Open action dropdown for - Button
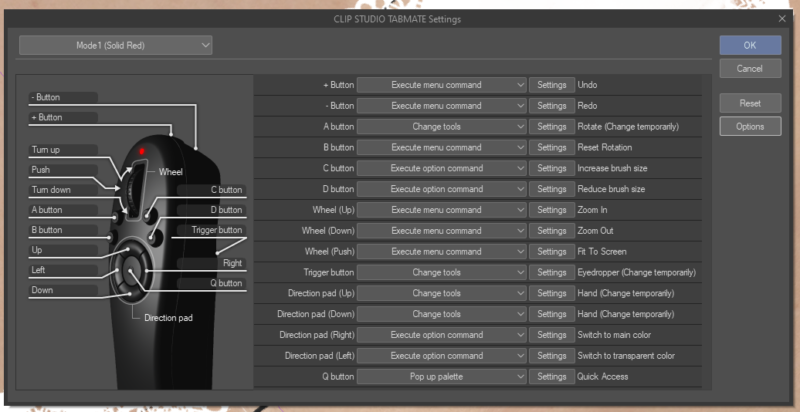The height and width of the screenshot is (412, 800). pos(441,106)
